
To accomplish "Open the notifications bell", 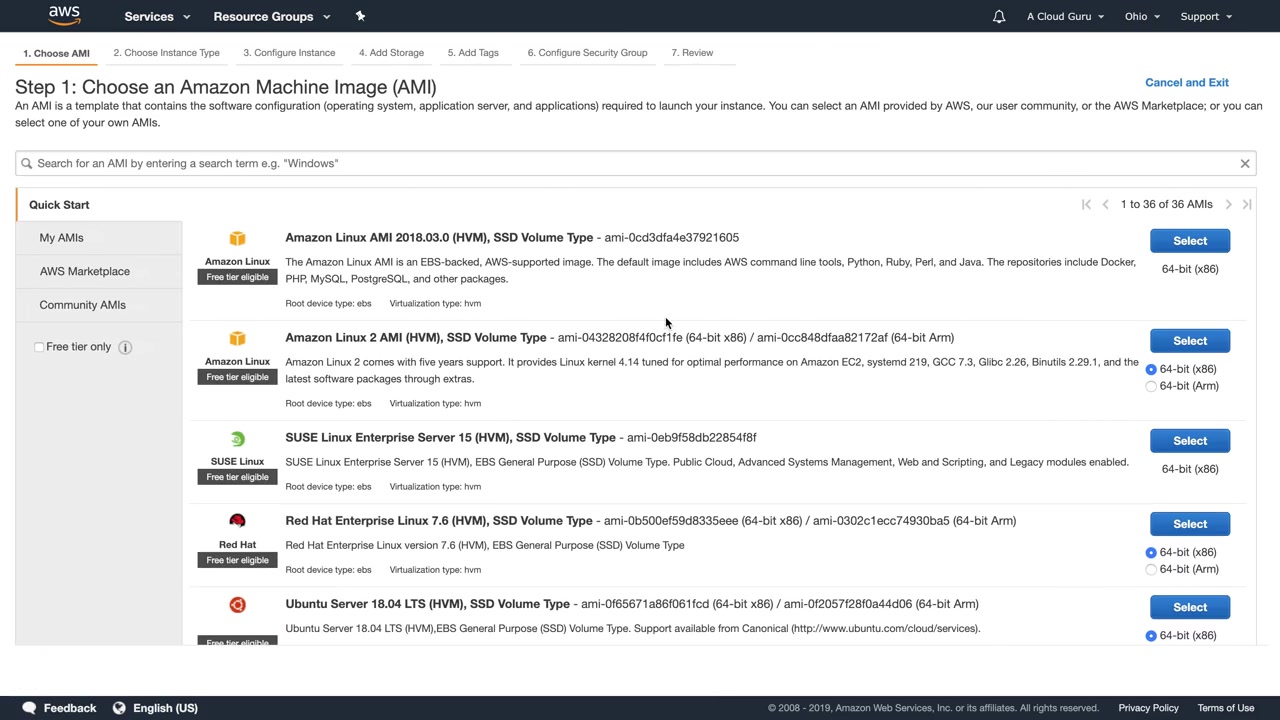I will pos(999,16).
